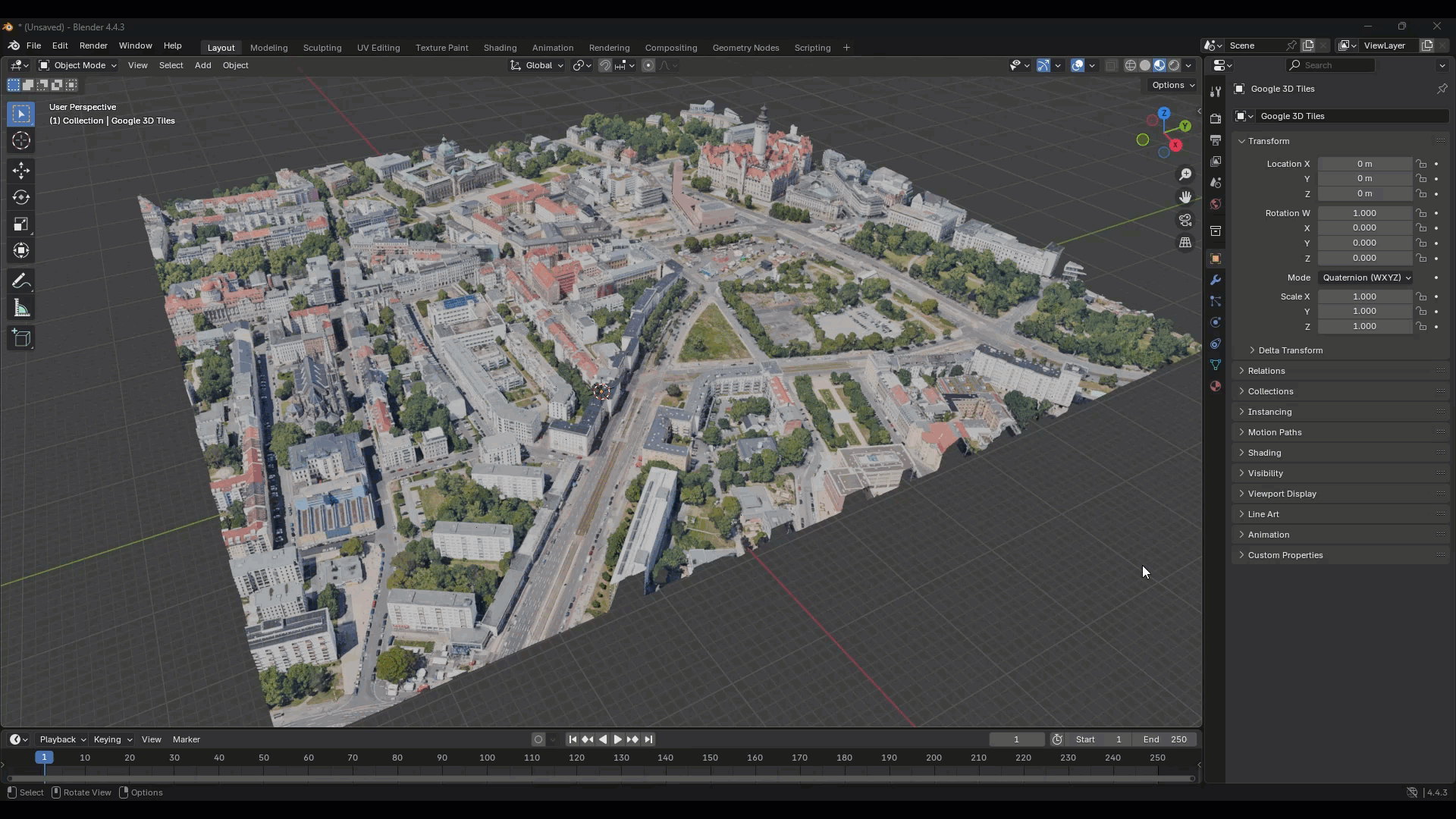Switch to rendered shading
The width and height of the screenshot is (1456, 819).
(x=1174, y=65)
